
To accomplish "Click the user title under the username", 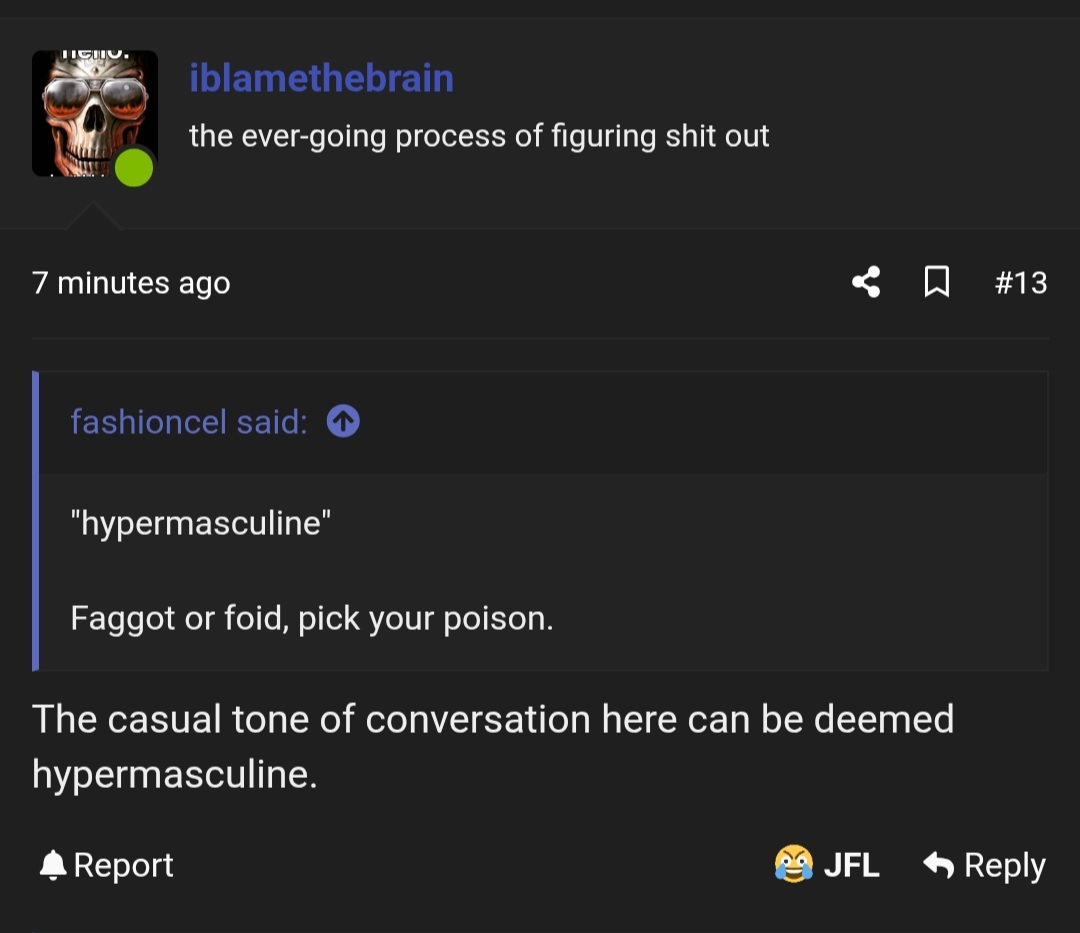I will coord(479,135).
